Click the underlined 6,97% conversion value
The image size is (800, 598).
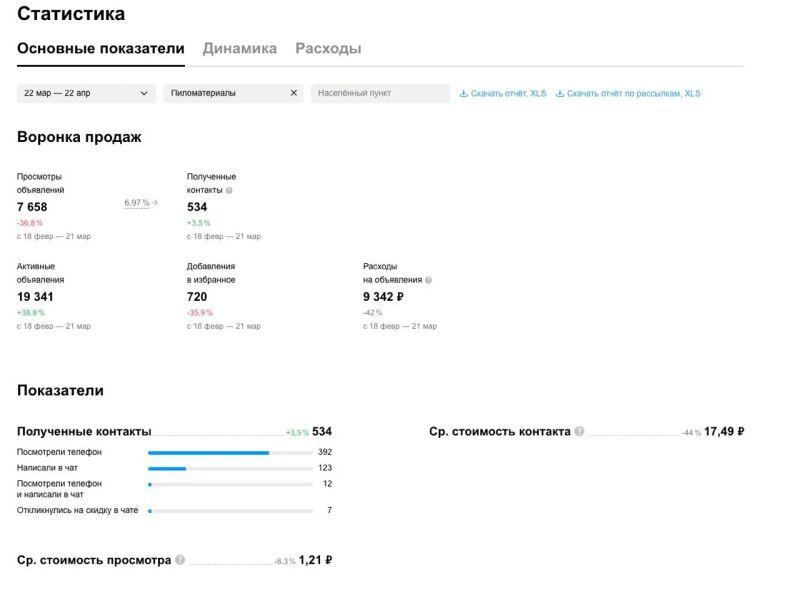(x=136, y=203)
